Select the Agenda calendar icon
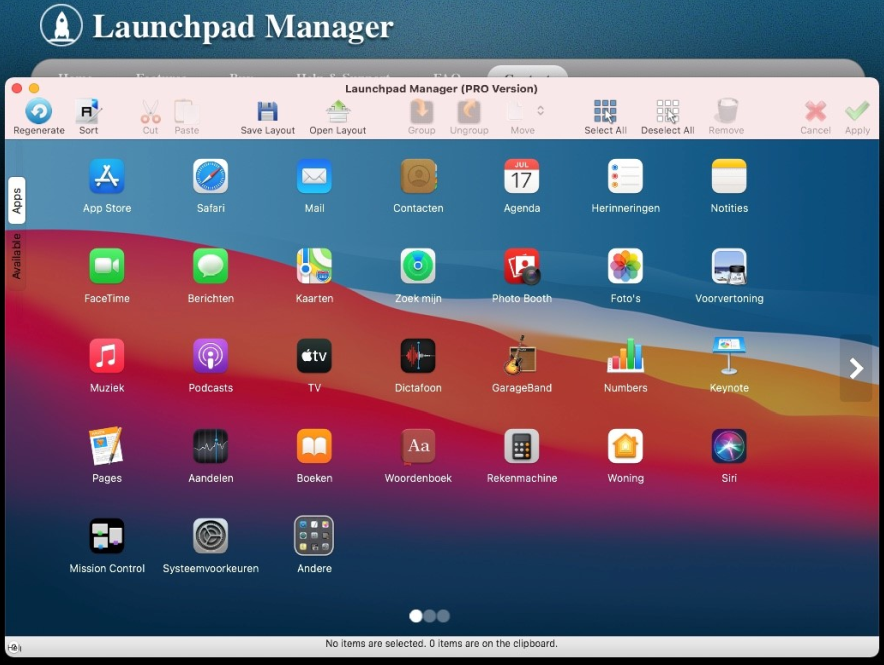The width and height of the screenshot is (884, 665). (x=521, y=176)
